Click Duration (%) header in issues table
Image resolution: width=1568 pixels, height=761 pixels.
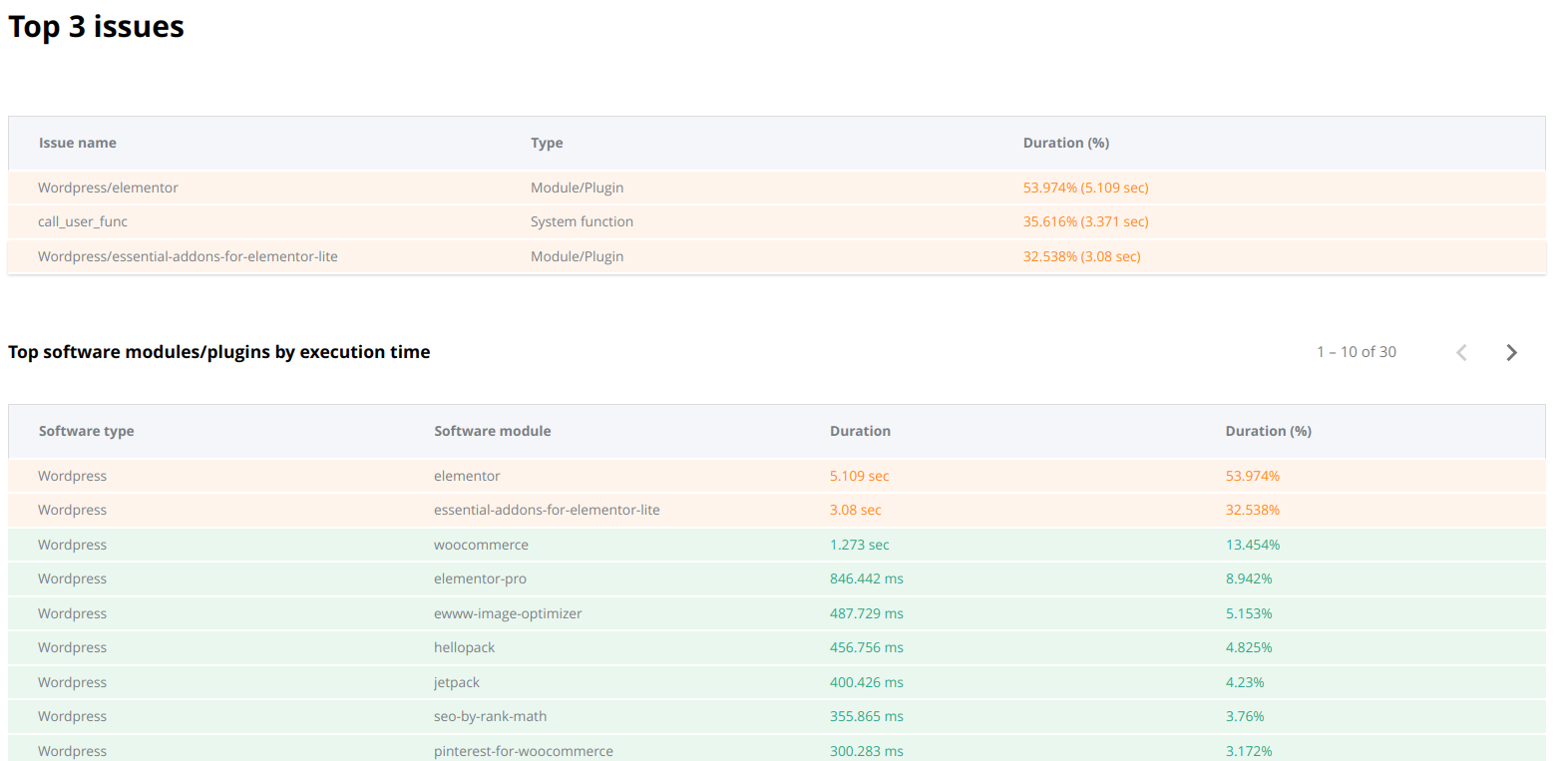tap(1066, 143)
